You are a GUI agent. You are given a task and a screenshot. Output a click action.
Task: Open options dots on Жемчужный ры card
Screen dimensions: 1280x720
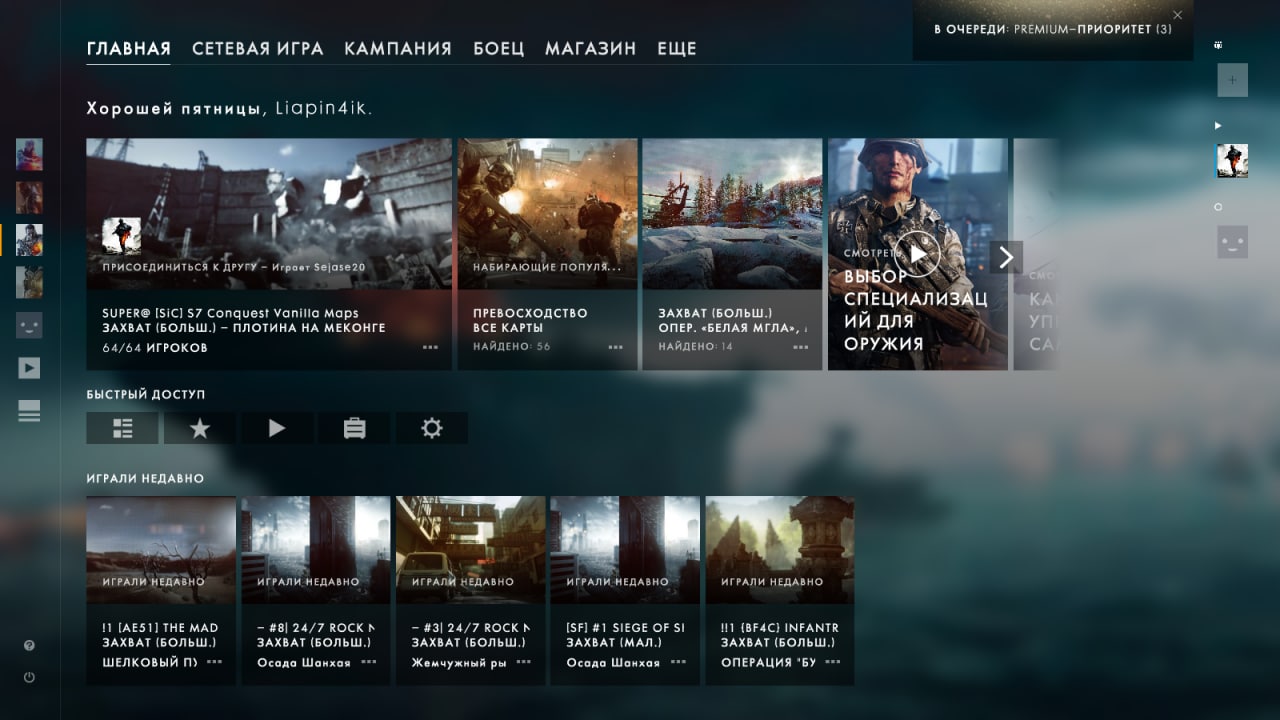[524, 662]
